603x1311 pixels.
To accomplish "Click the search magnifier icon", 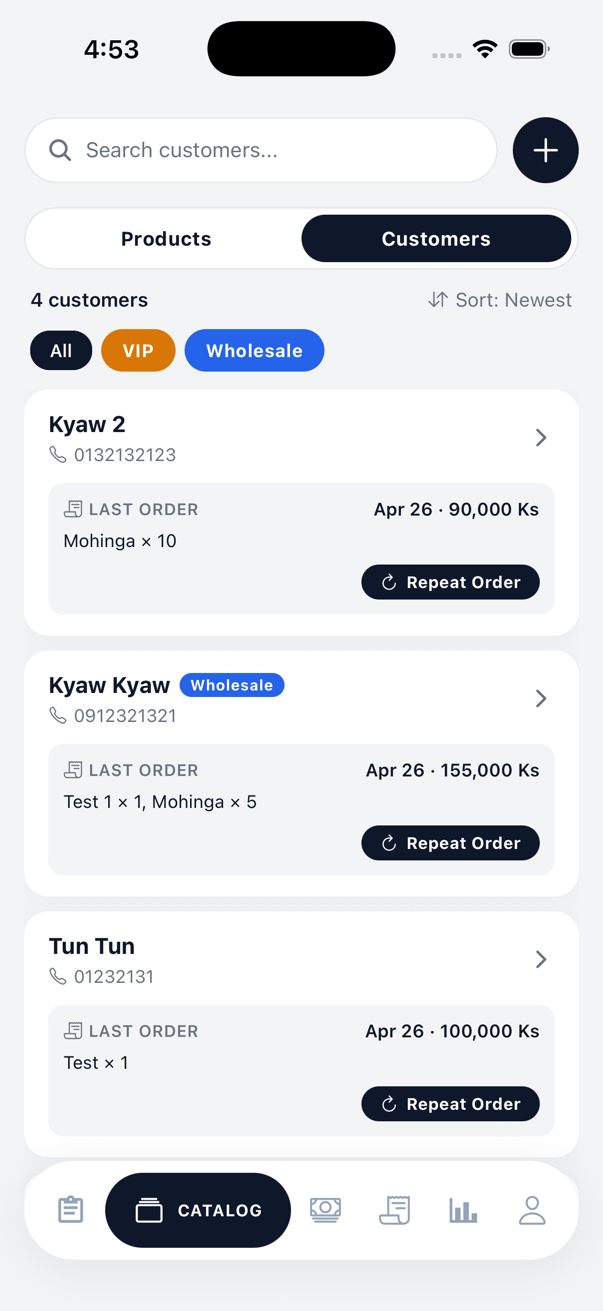I will tap(60, 149).
